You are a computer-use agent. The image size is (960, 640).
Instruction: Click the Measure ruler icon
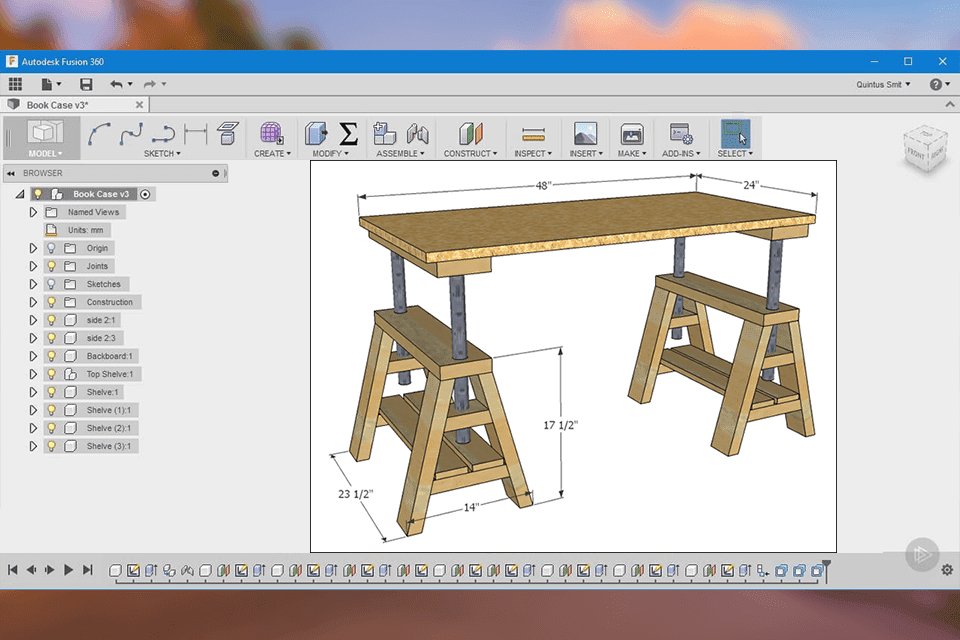click(533, 134)
